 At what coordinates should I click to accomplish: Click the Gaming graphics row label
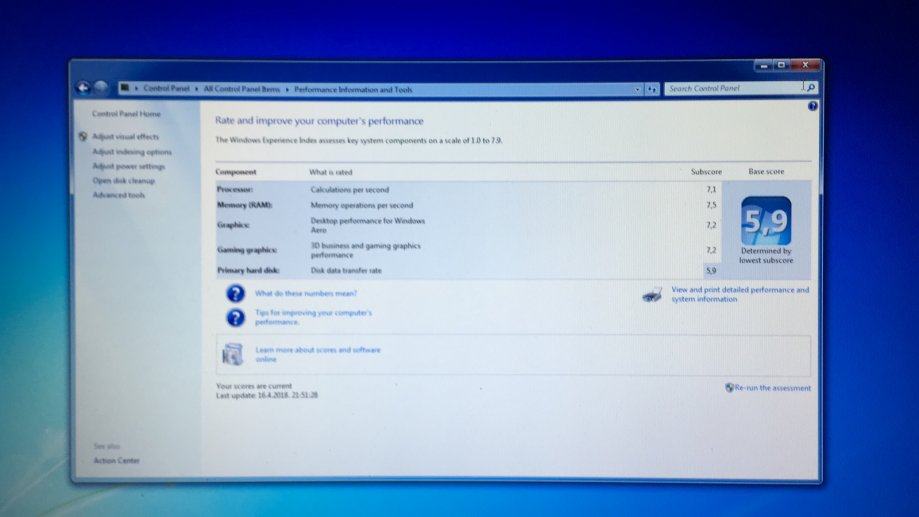coord(247,250)
